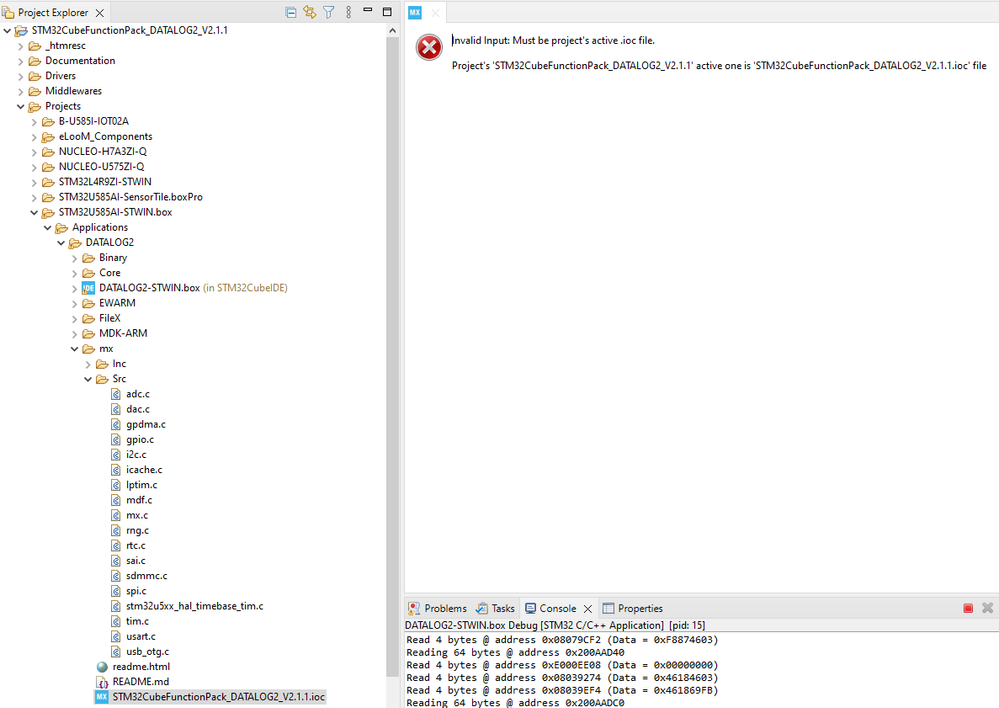Viewport: 999px width, 708px height.
Task: Terminate the debug session with red stop button
Action: 968,608
